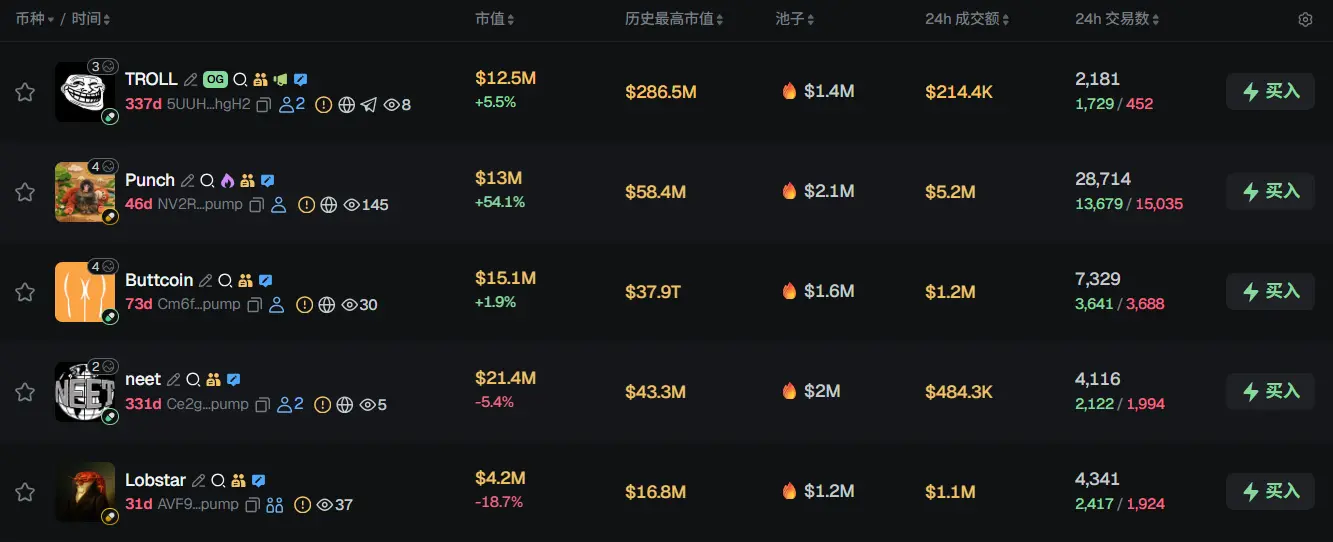Click the edit pencil icon beside neet
1333x542 pixels.
(x=173, y=380)
